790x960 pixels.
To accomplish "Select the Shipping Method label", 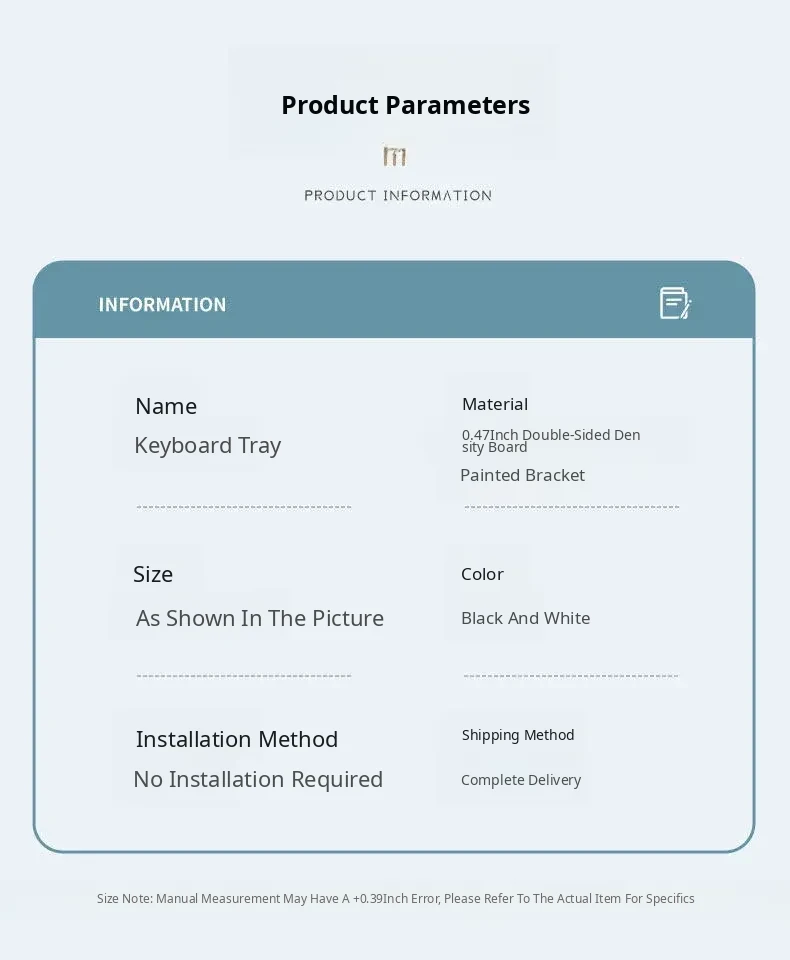I will [x=518, y=735].
